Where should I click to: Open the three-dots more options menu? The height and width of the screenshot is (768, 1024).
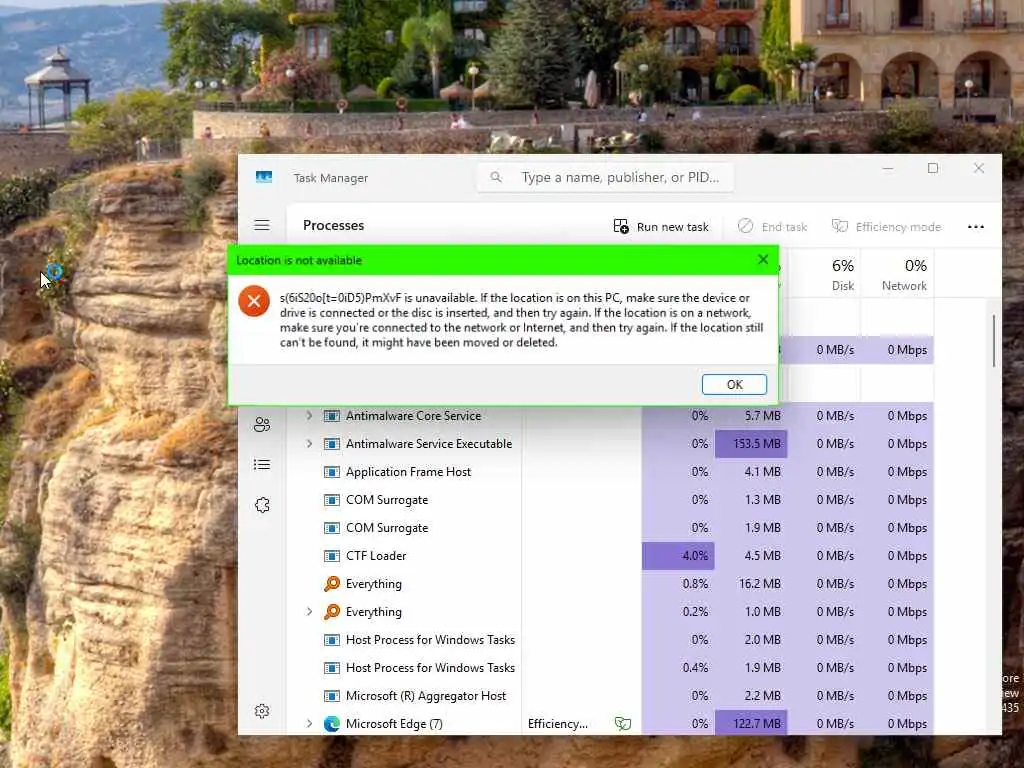(976, 227)
